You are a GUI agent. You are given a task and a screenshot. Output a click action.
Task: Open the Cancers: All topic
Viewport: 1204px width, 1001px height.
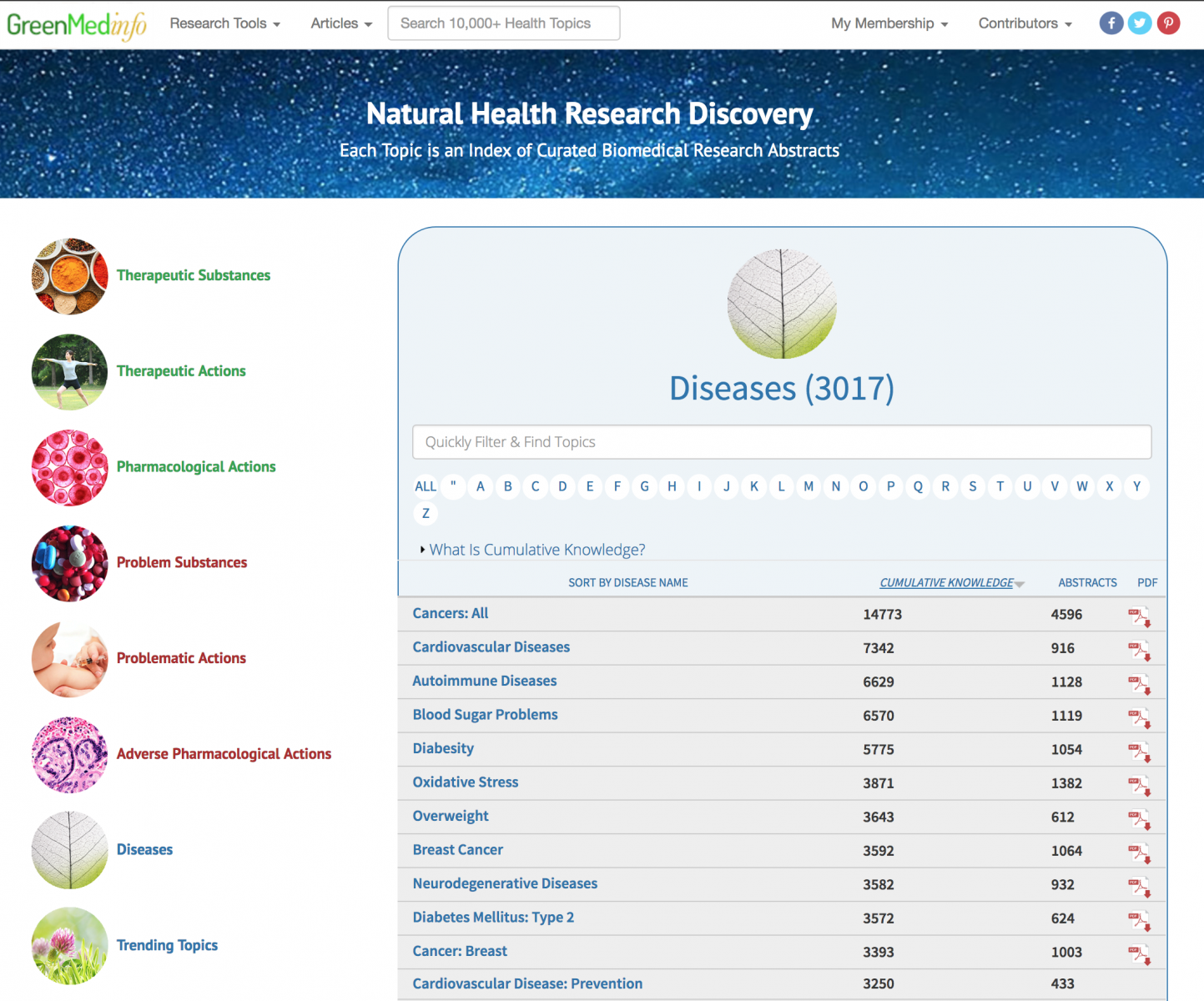coord(451,613)
